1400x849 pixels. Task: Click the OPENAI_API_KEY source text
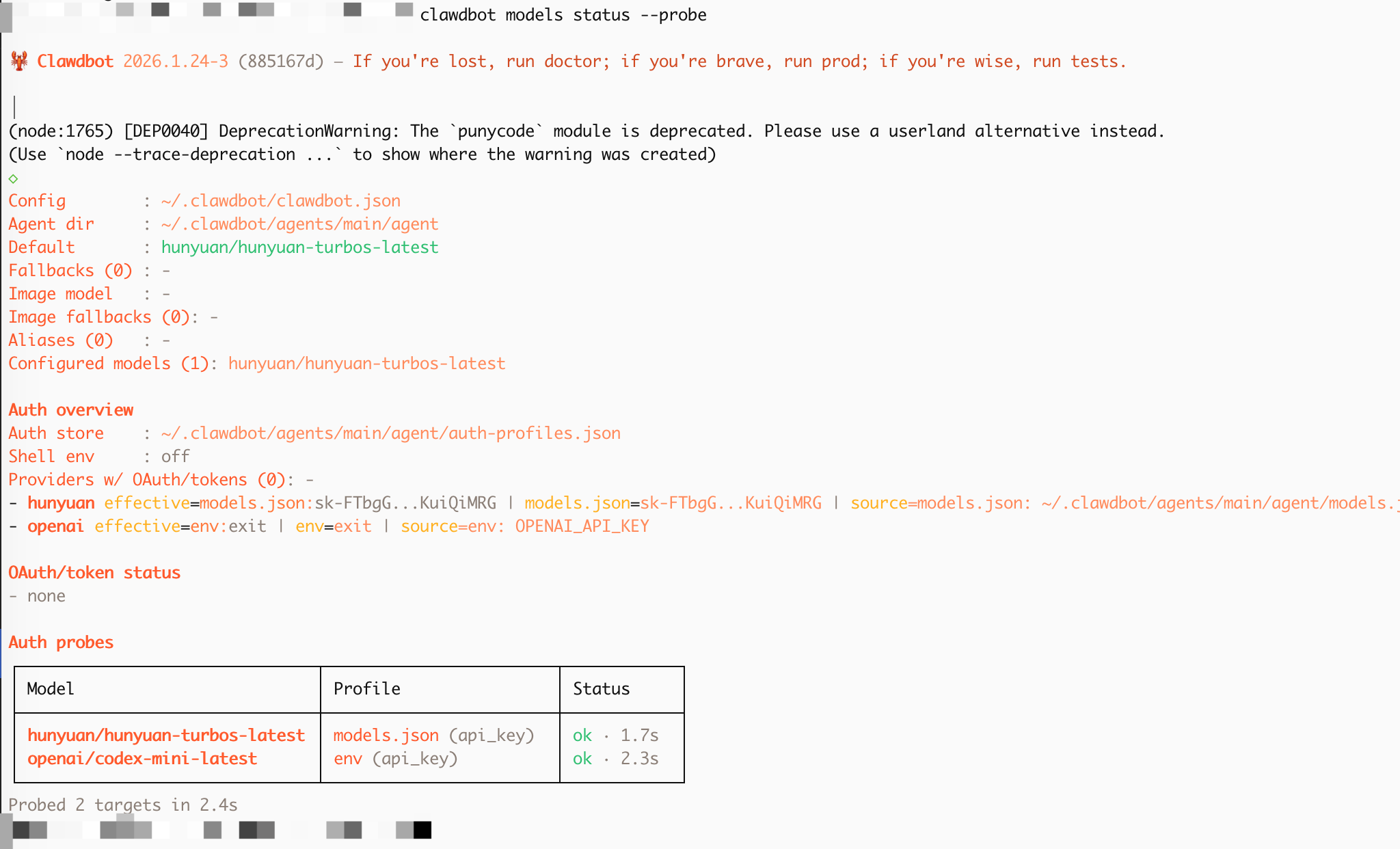pos(582,526)
